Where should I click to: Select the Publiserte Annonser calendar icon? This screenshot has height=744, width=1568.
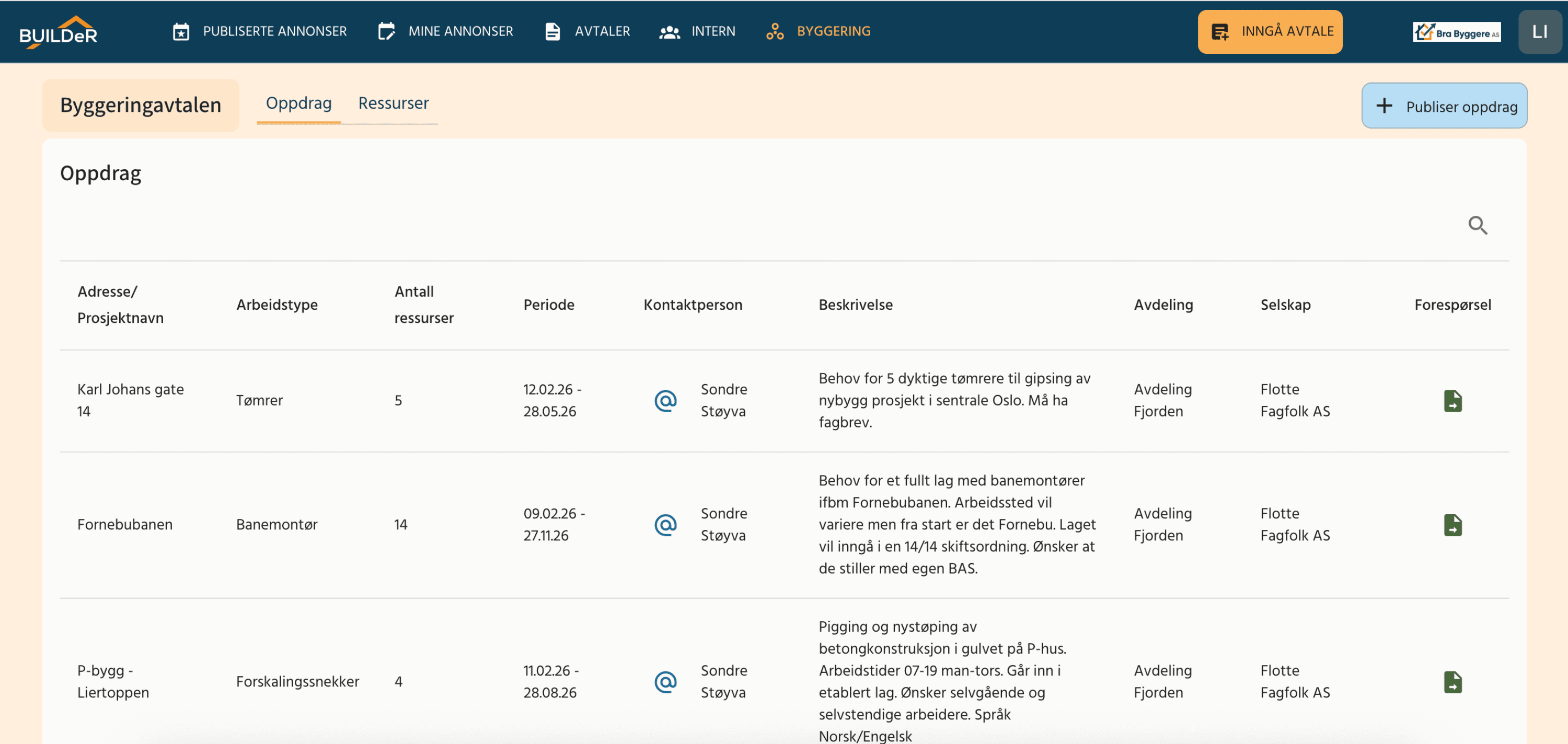181,31
